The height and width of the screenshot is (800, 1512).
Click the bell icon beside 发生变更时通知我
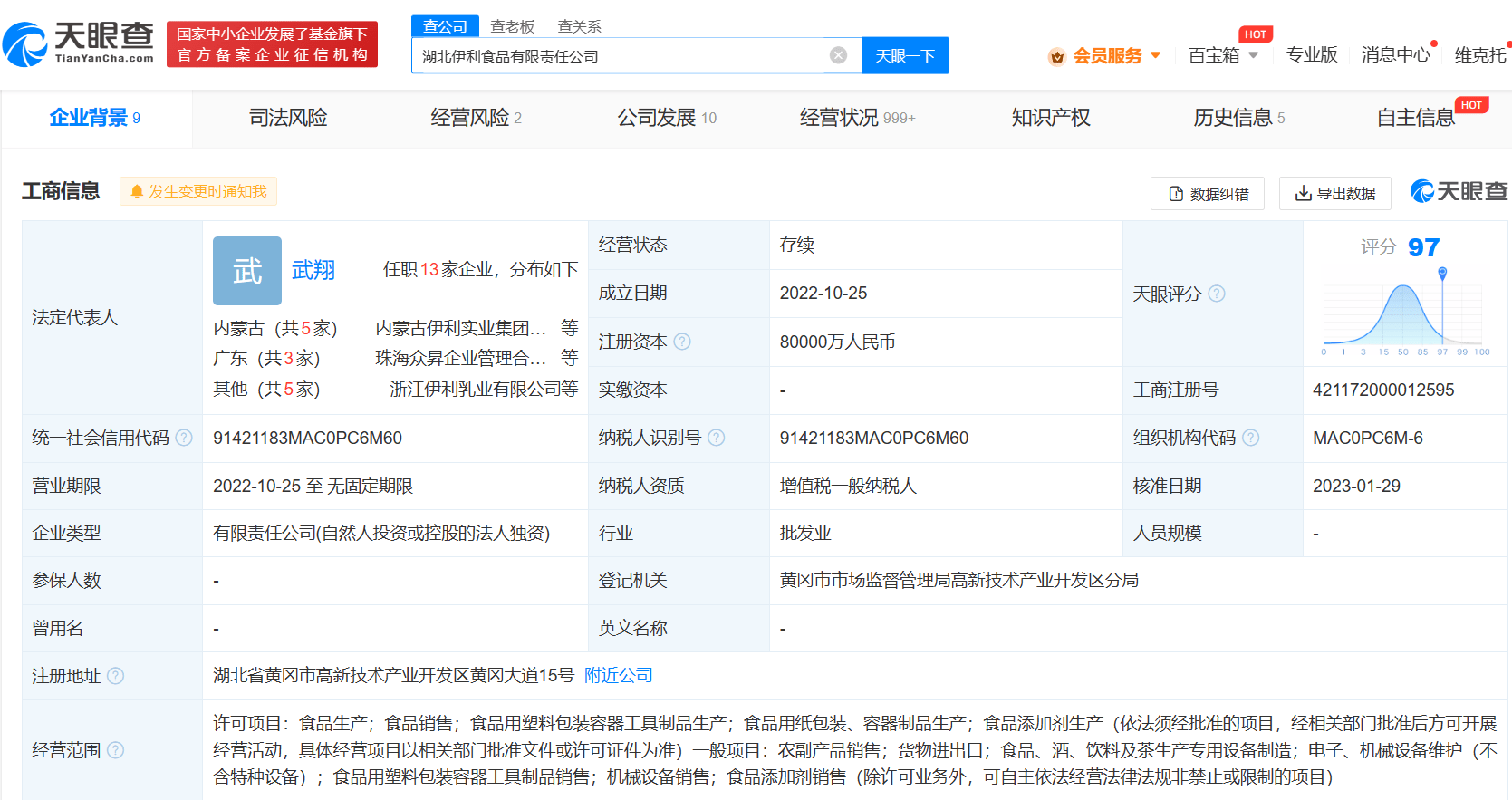click(x=137, y=192)
